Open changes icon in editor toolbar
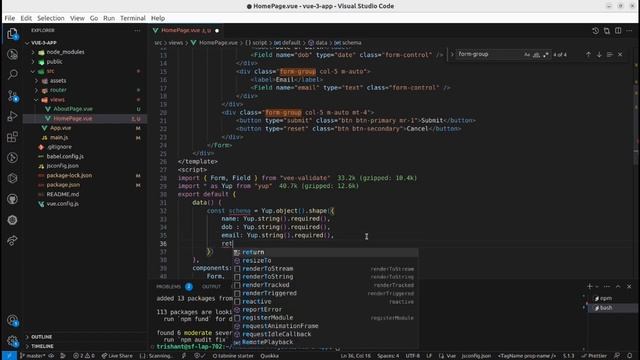 (607, 31)
